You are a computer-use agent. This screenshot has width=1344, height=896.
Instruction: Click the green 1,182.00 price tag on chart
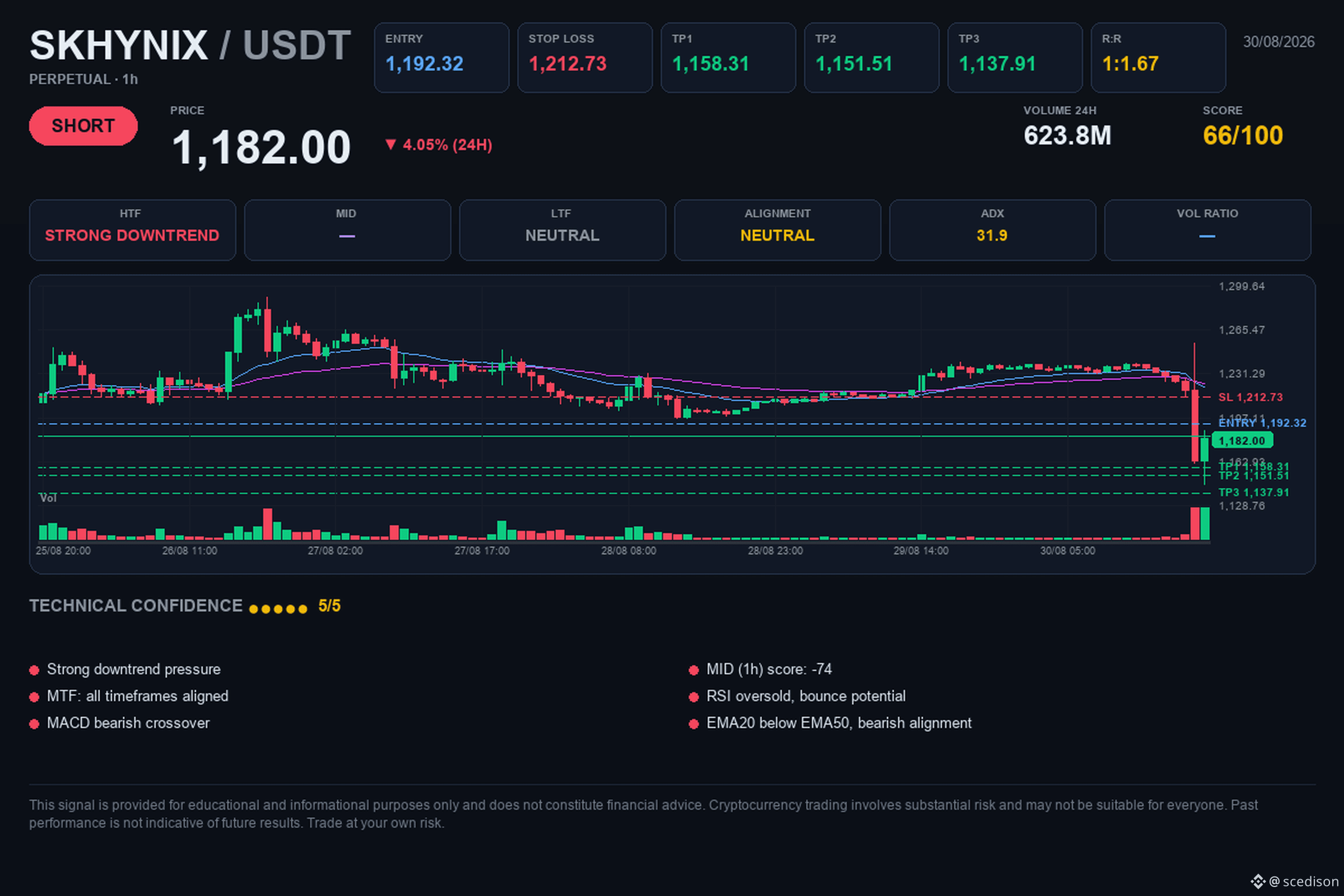point(1242,441)
